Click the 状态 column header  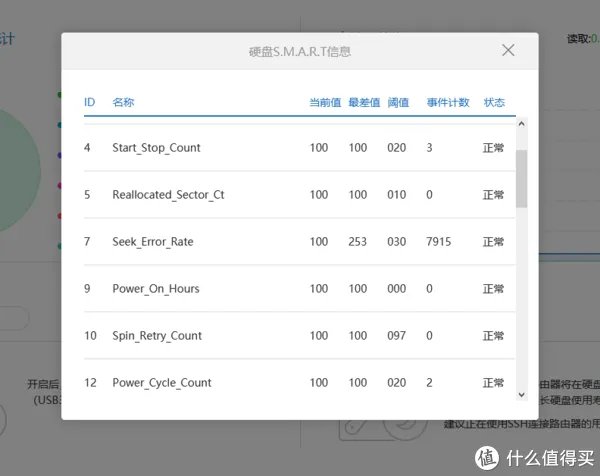click(x=494, y=102)
